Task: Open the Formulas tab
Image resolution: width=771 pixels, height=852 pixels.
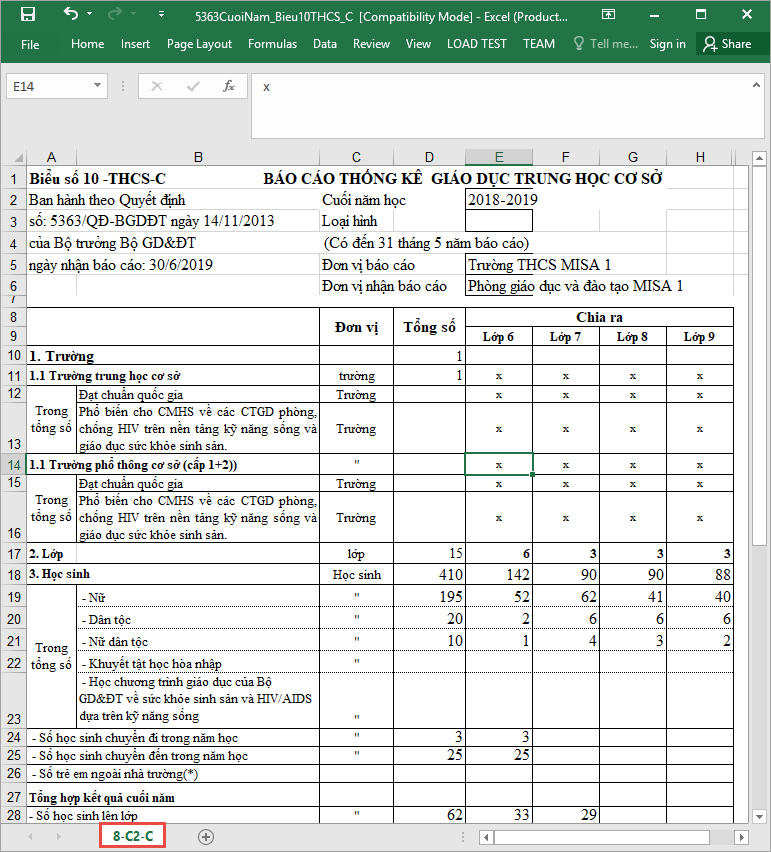Action: (x=272, y=44)
